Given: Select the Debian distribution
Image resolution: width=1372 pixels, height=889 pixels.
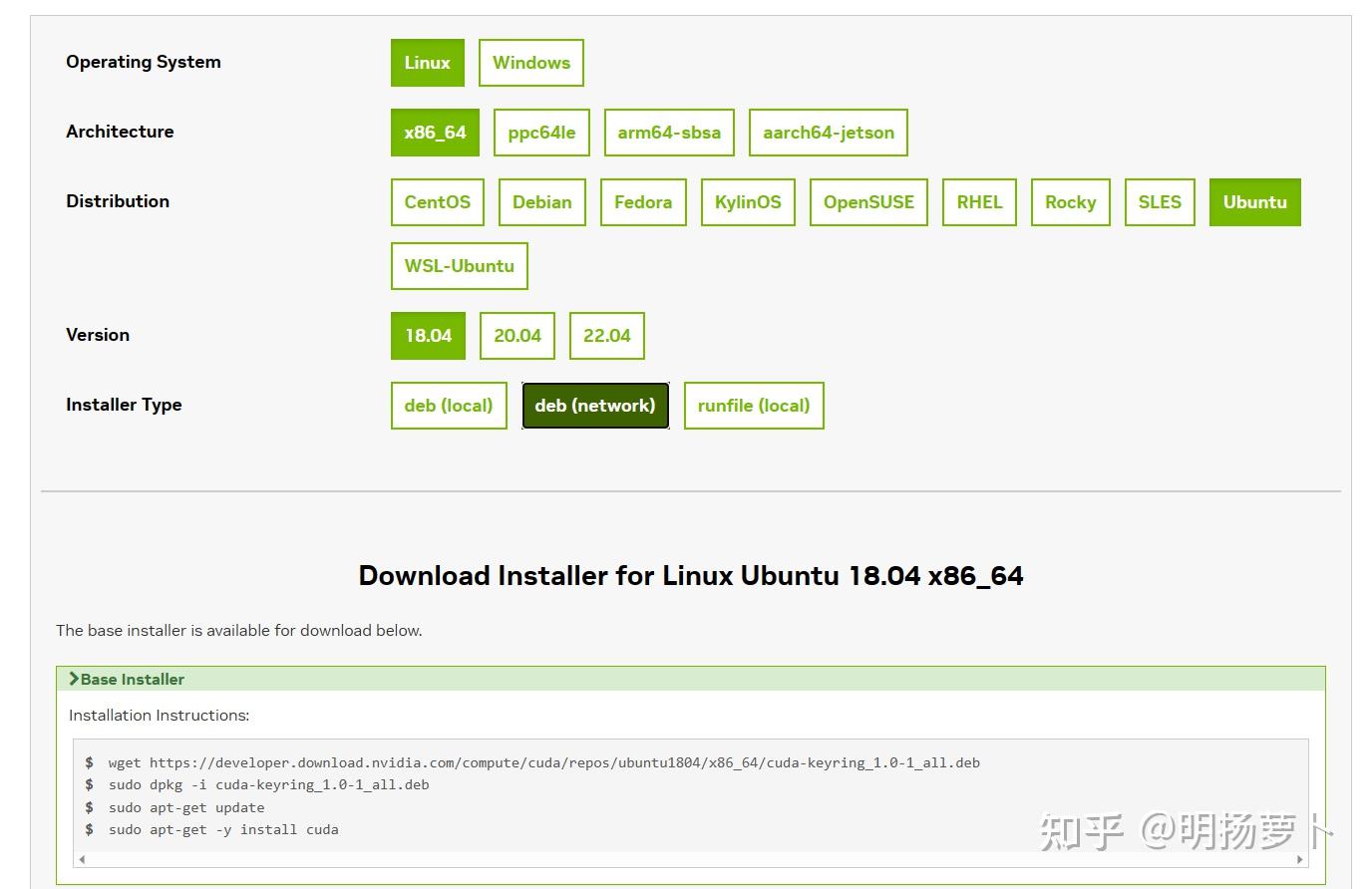Looking at the screenshot, I should [x=541, y=201].
